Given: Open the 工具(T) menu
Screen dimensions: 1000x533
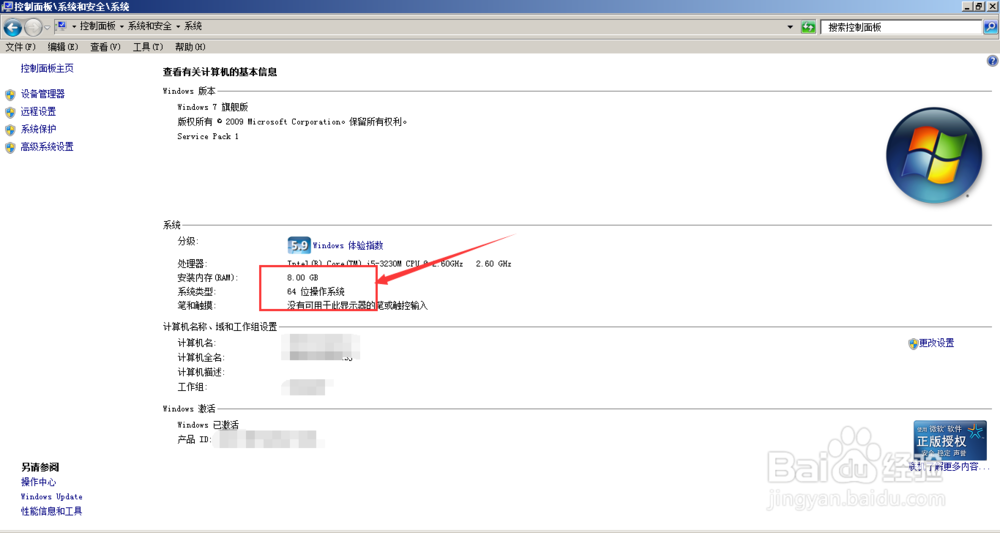Looking at the screenshot, I should point(148,47).
